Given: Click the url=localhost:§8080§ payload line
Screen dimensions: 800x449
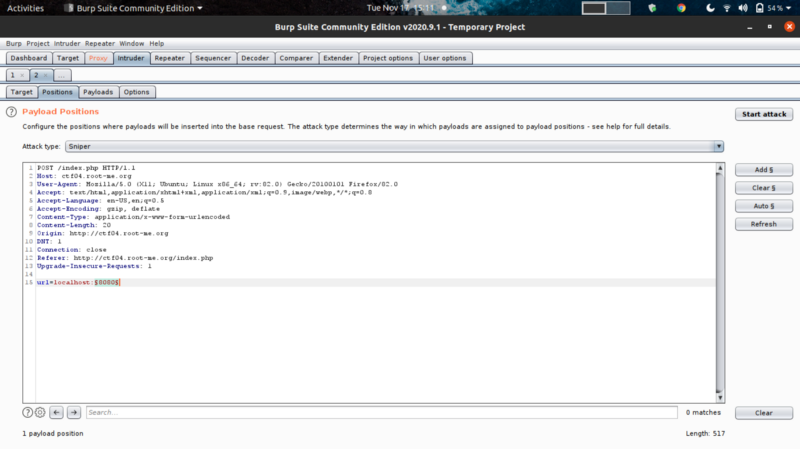Looking at the screenshot, I should tap(79, 283).
